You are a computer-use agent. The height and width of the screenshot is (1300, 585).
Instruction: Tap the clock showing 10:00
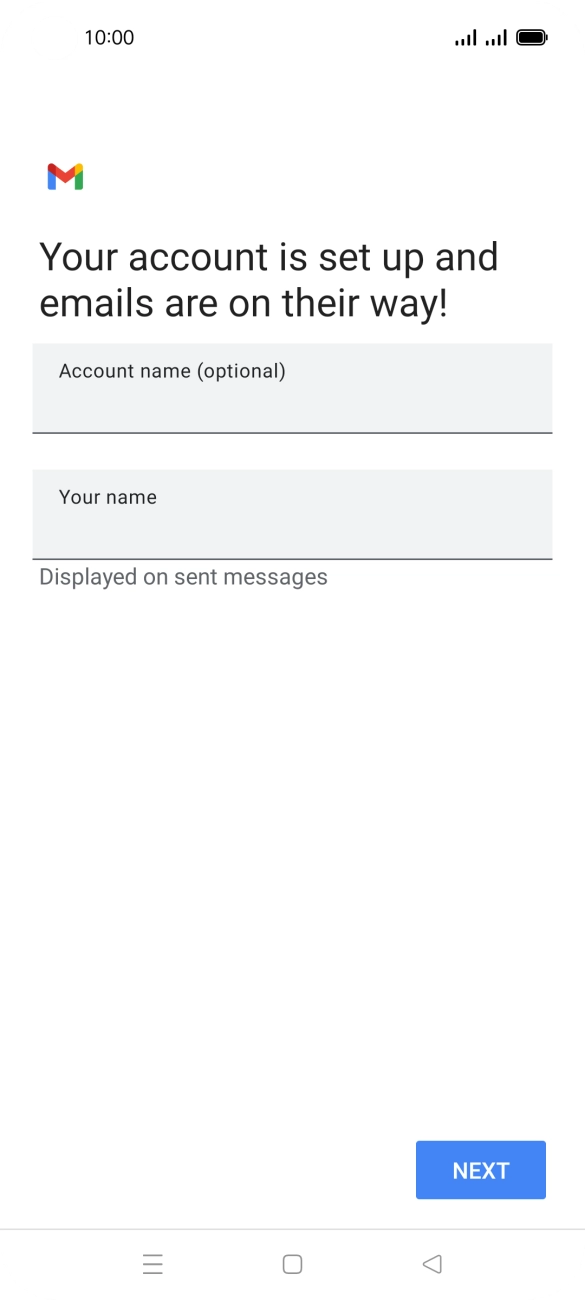click(106, 37)
